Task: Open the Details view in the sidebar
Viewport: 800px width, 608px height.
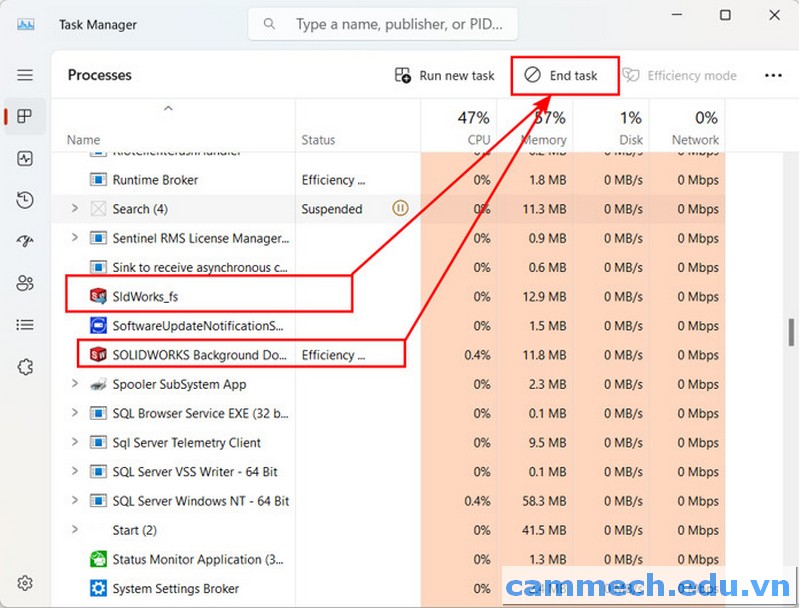Action: (x=25, y=324)
